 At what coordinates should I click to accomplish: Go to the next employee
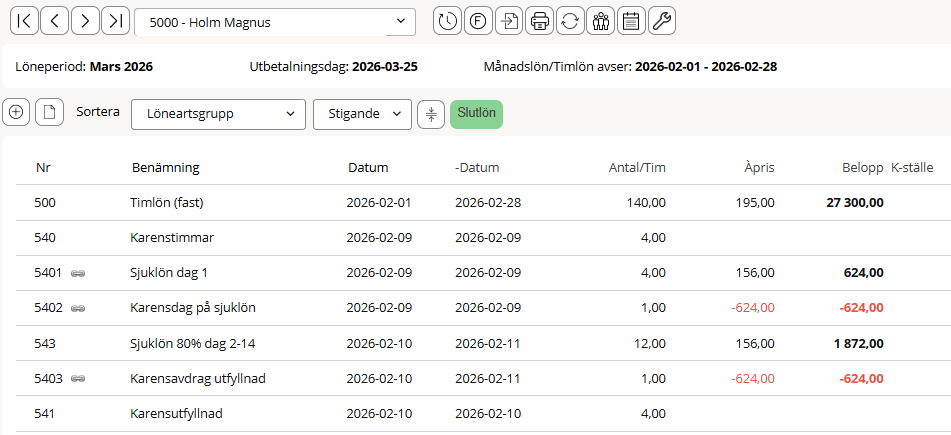(86, 21)
